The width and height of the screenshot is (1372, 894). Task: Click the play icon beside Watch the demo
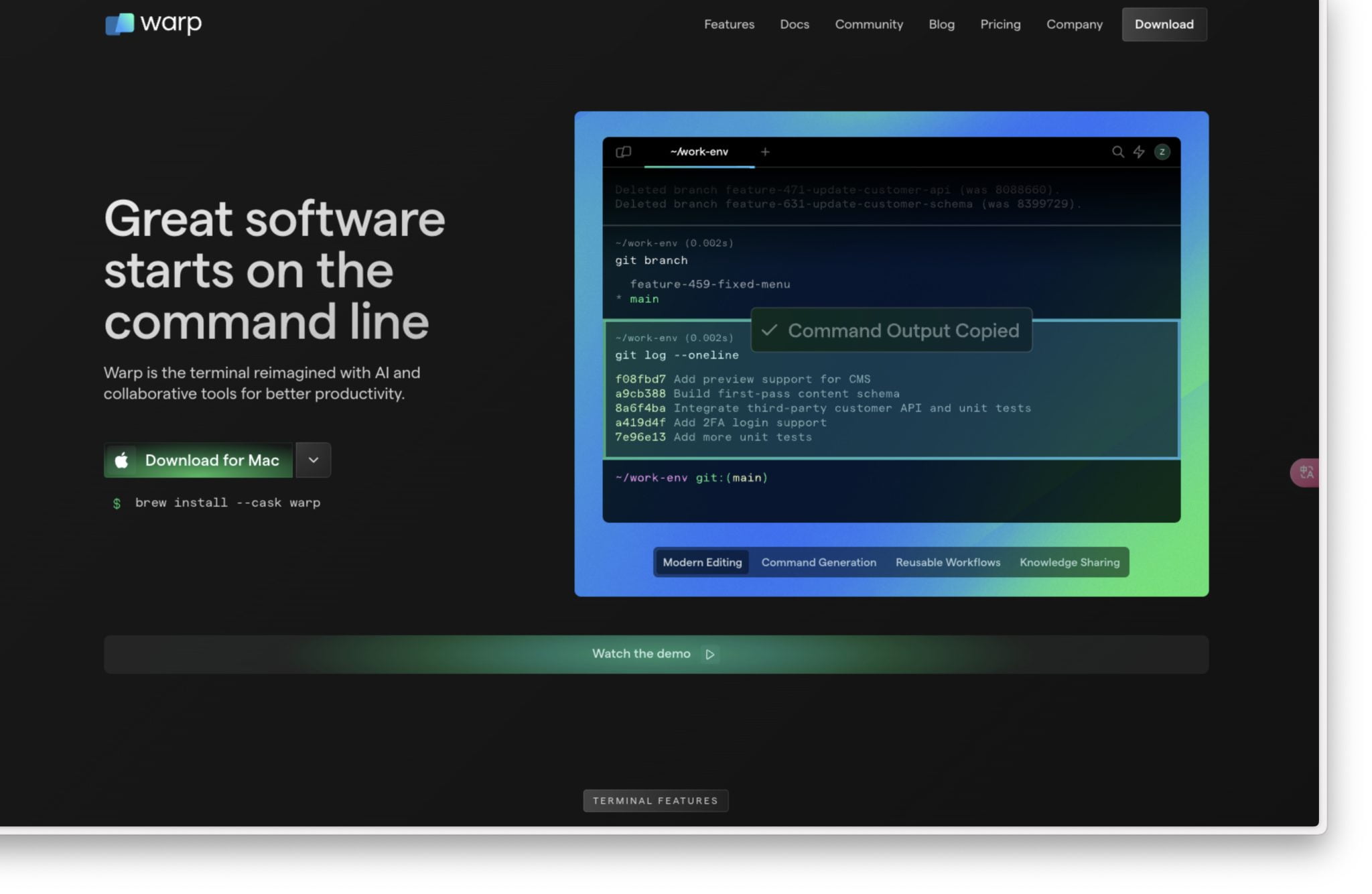[x=710, y=654]
